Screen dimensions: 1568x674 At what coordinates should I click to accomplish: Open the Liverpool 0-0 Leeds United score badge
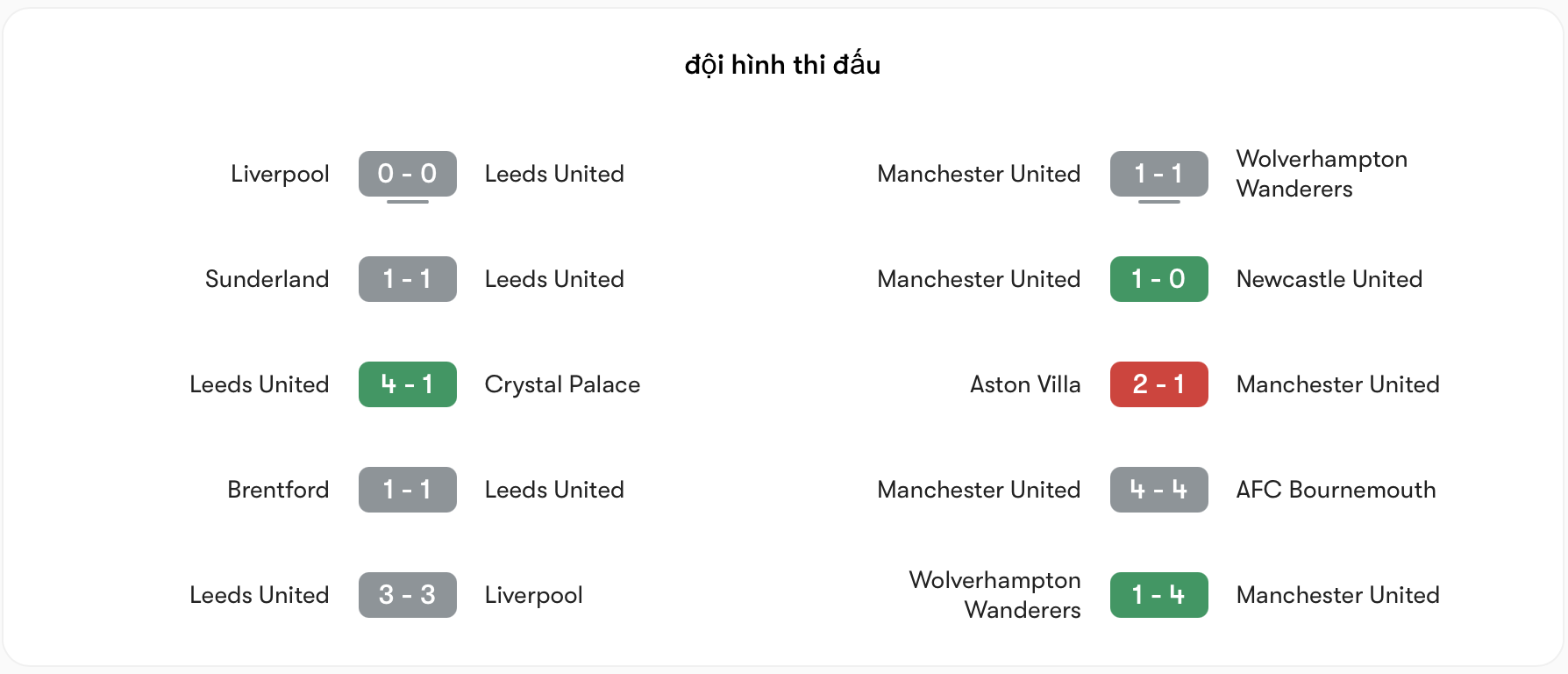(407, 174)
